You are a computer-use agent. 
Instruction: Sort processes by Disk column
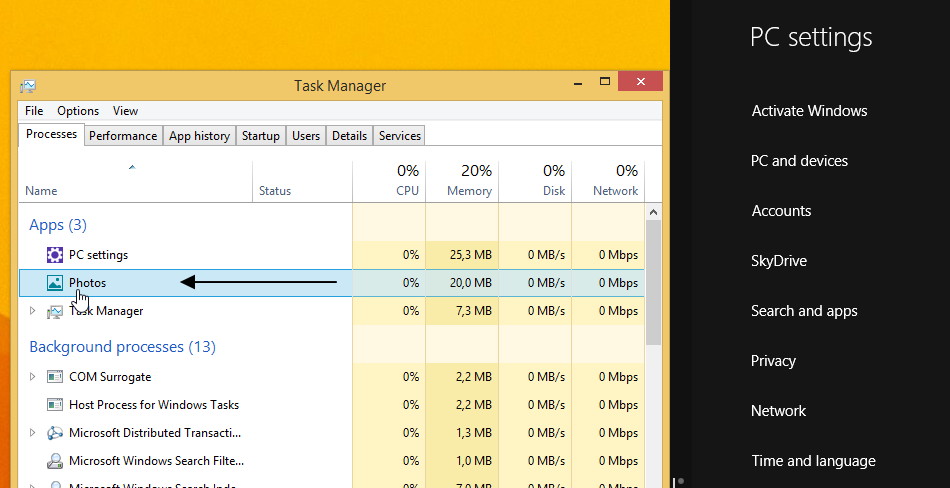click(535, 181)
